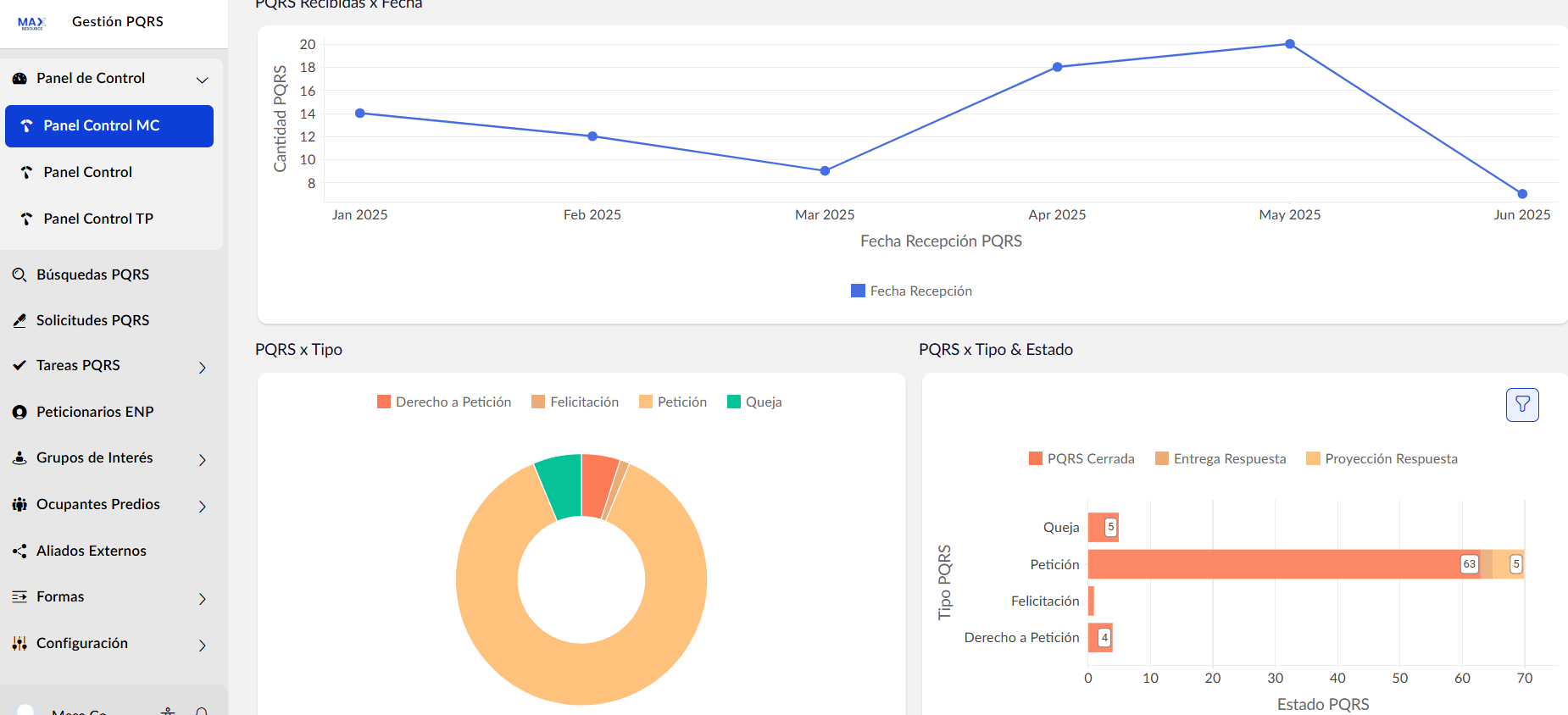Expand the Tareas PQRS submenu arrow
Screen dimensions: 1568x715
[203, 367]
